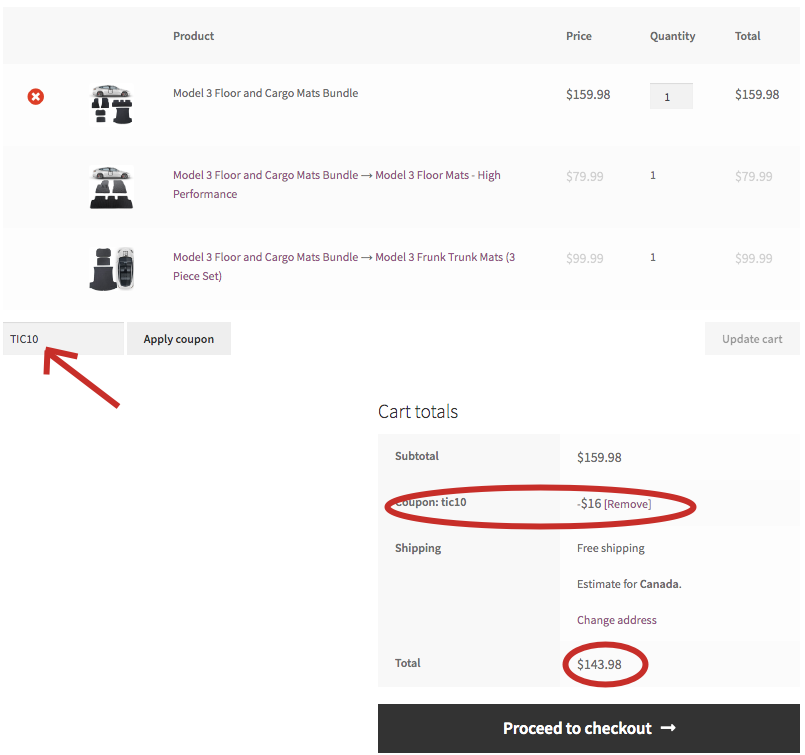
Task: Open the Model 3 Floor Mats - High Performance link
Action: [x=336, y=184]
